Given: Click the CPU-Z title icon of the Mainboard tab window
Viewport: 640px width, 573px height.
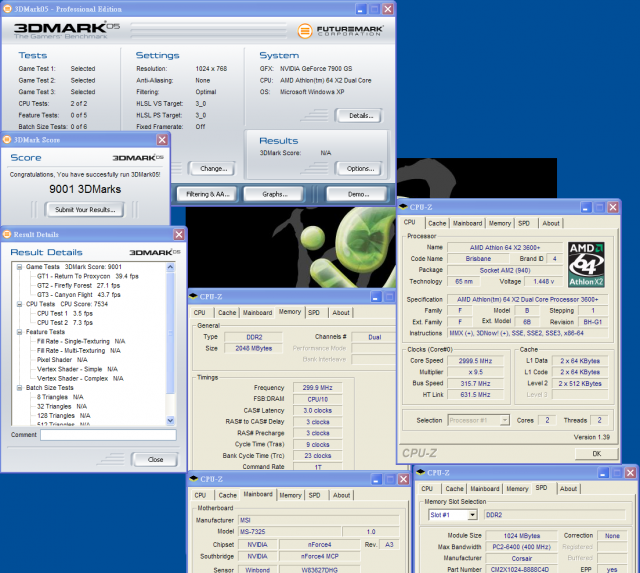Looking at the screenshot, I should click(193, 479).
